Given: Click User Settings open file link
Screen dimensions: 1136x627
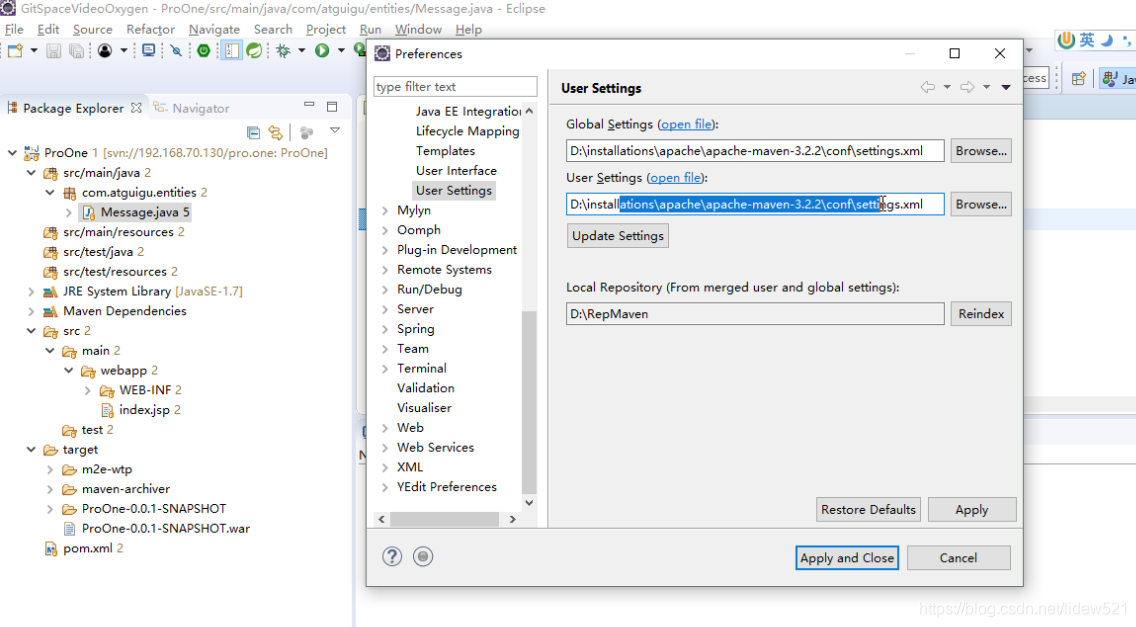Looking at the screenshot, I should (675, 178).
